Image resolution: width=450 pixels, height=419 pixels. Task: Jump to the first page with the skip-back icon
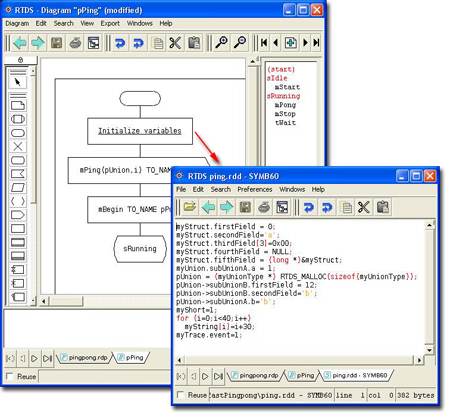[x=264, y=43]
